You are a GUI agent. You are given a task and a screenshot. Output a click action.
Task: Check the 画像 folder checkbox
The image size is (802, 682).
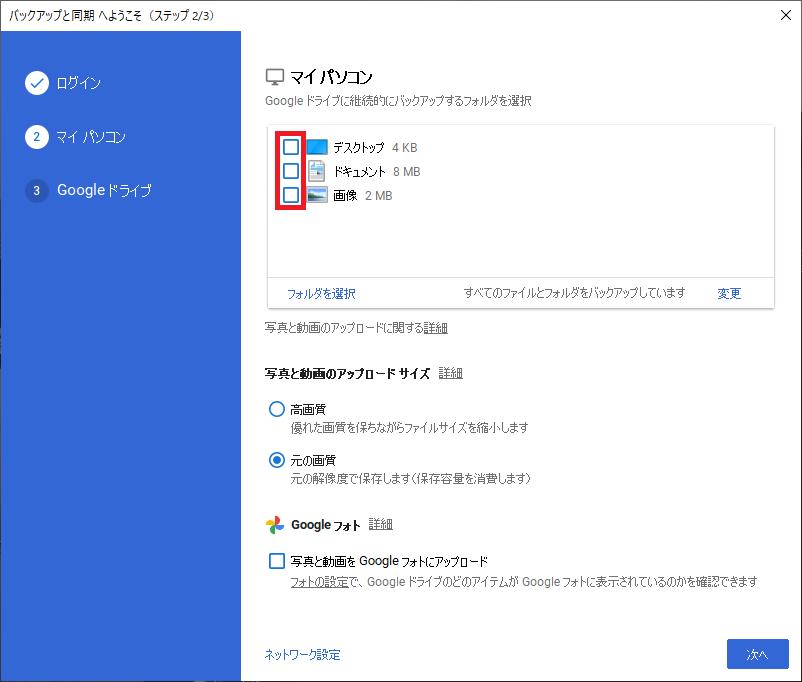291,195
